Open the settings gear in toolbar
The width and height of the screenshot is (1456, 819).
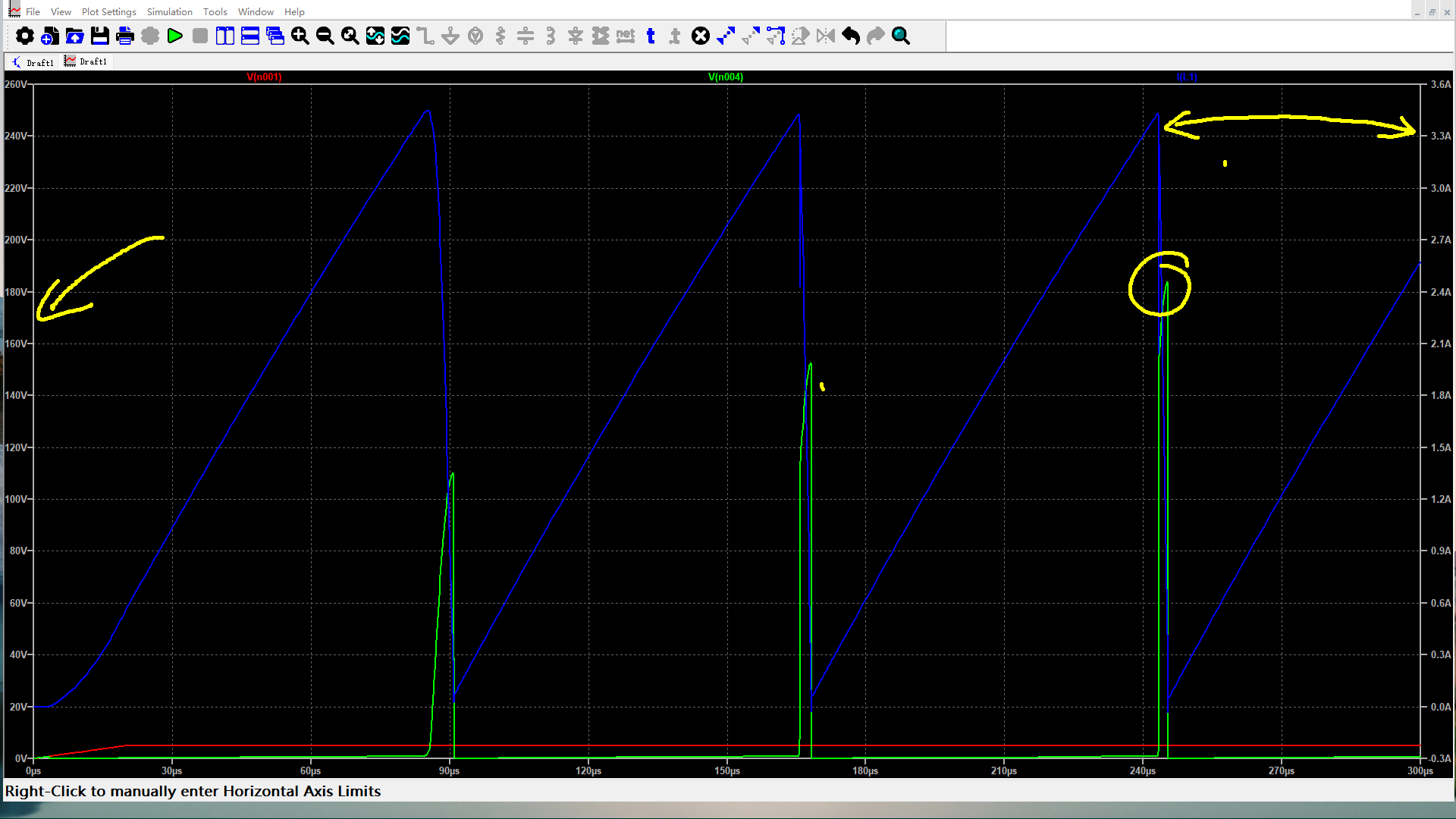[x=25, y=36]
